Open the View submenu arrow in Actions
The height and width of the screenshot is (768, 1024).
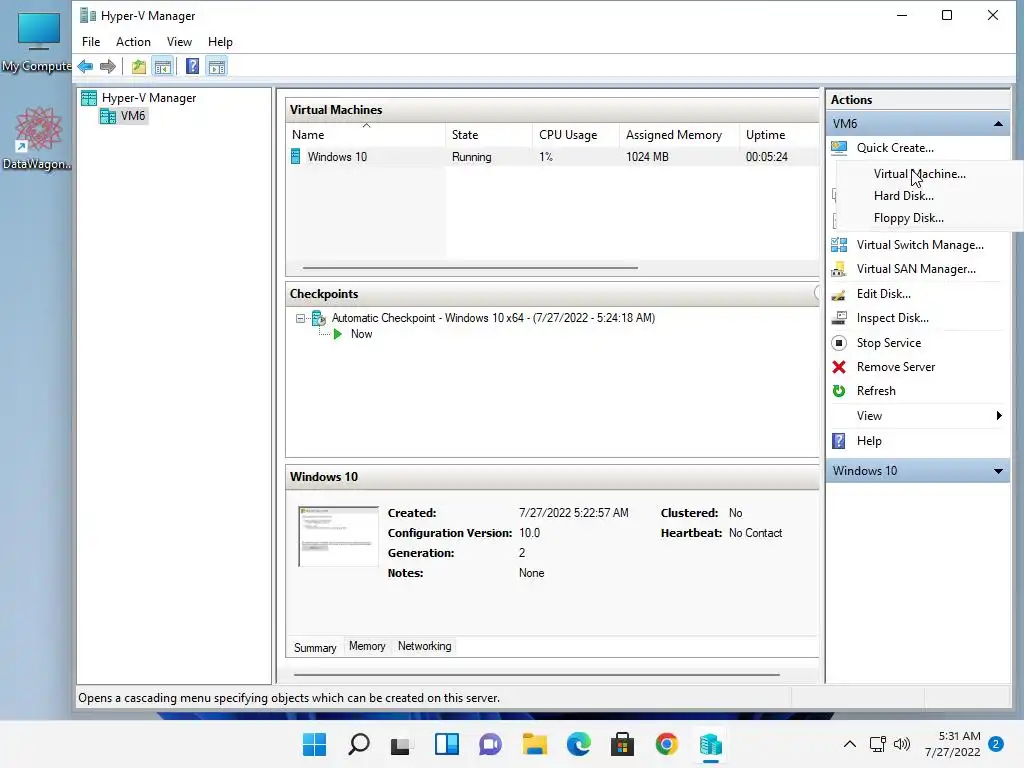(x=999, y=416)
